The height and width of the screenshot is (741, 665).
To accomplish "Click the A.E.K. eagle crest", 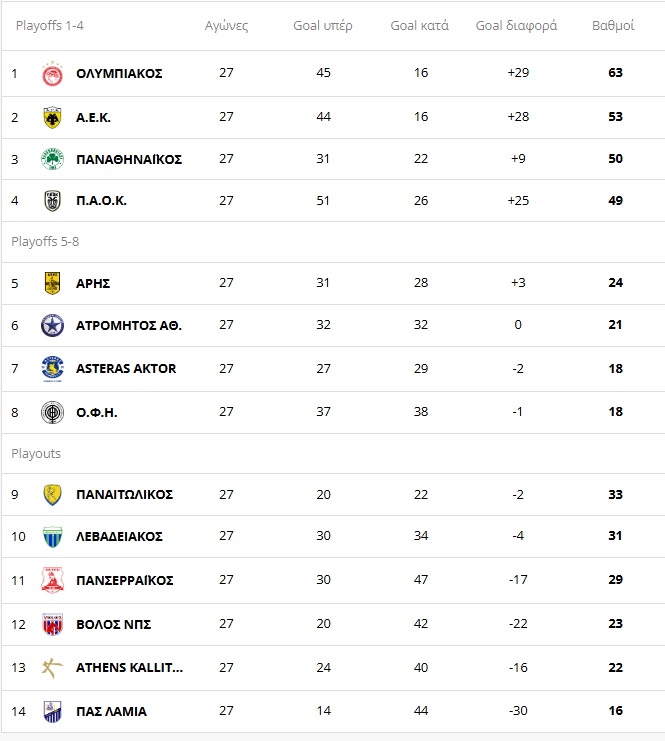I will pos(52,117).
